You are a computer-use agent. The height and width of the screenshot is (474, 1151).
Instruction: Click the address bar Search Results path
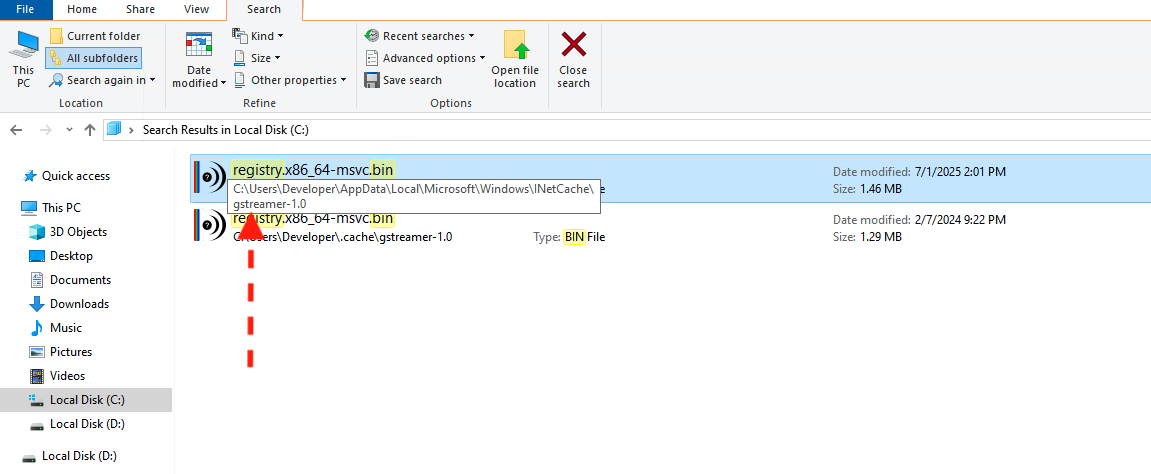(225, 130)
